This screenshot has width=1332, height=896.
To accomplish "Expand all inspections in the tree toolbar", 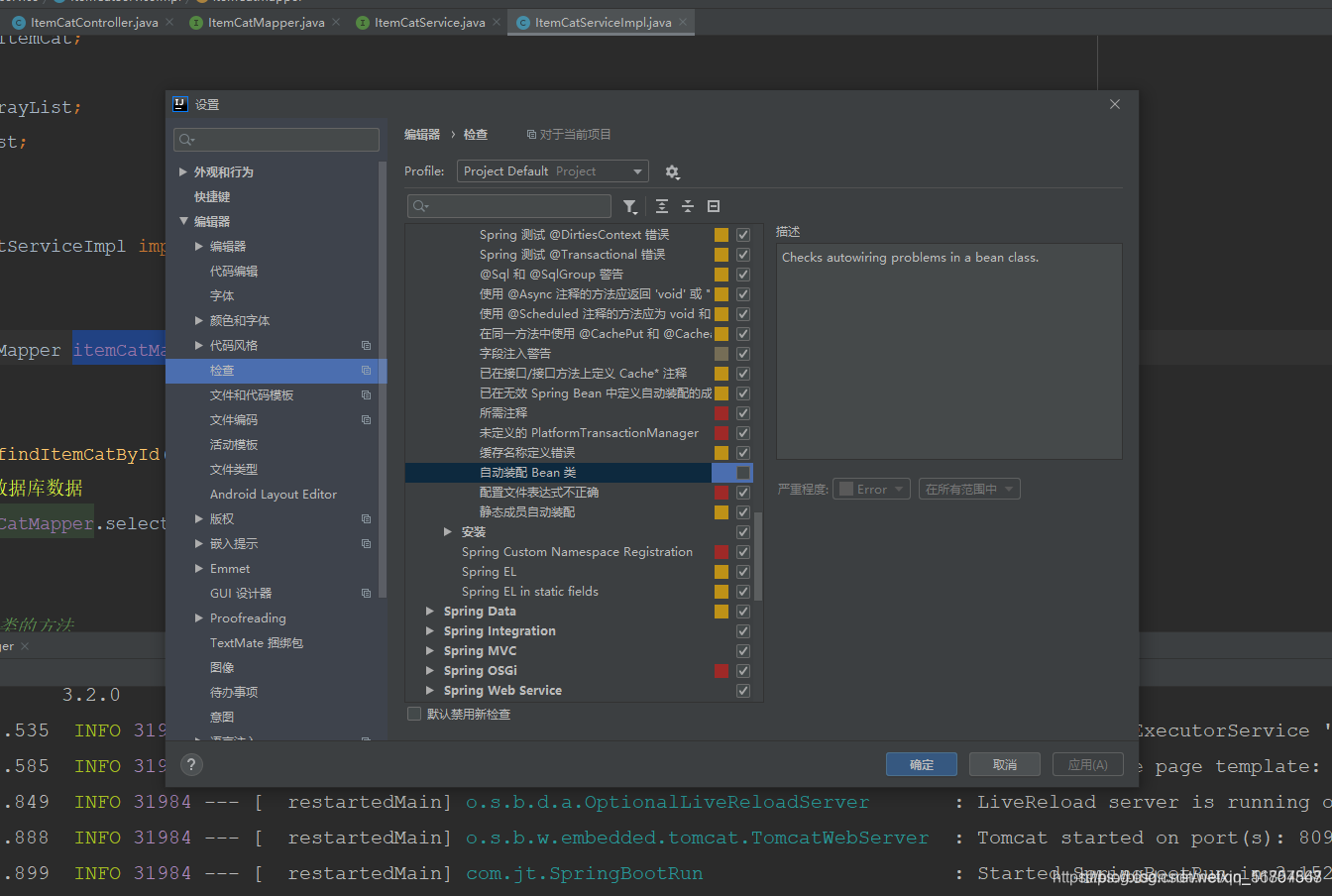I will [662, 206].
